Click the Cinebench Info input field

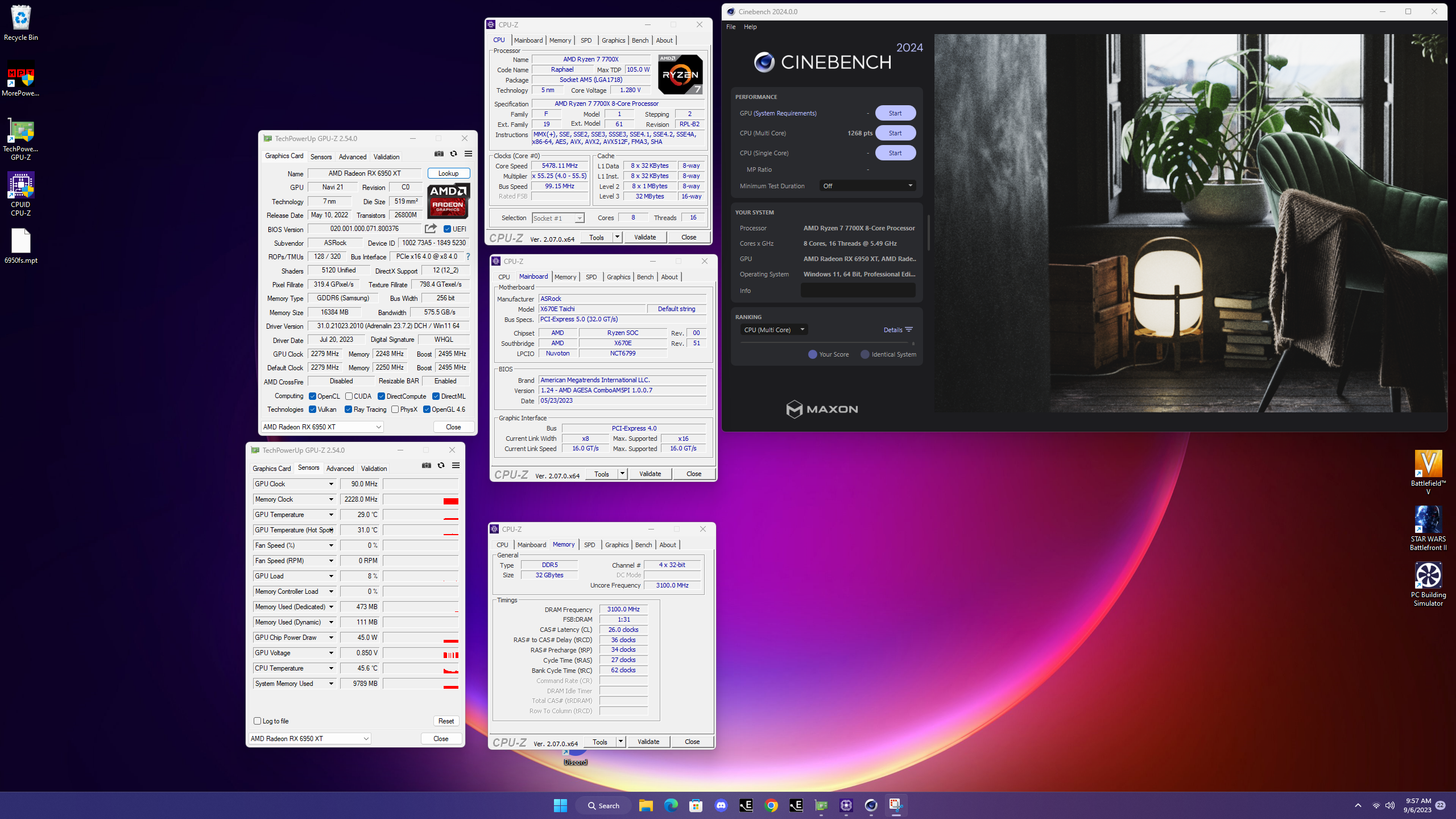coord(858,291)
